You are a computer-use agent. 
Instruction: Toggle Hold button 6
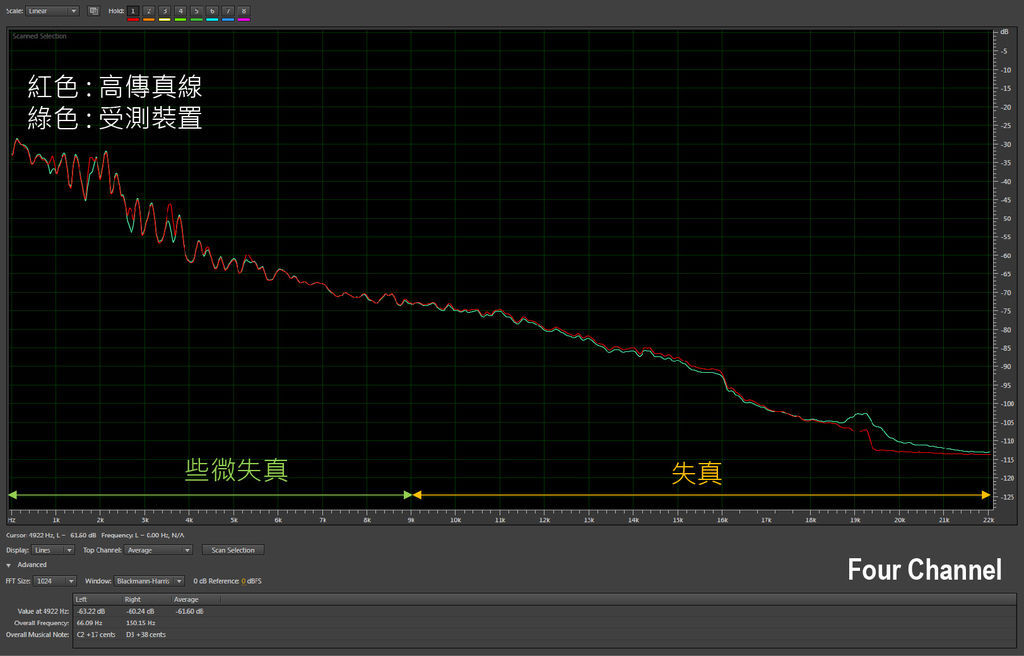tap(212, 11)
